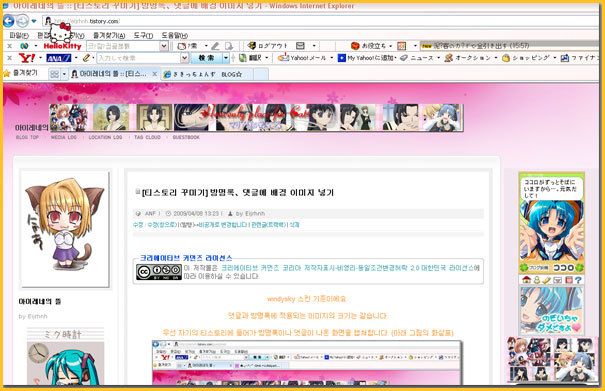Click the mail envelope icon in HelloKitty toolbar

coord(300,46)
